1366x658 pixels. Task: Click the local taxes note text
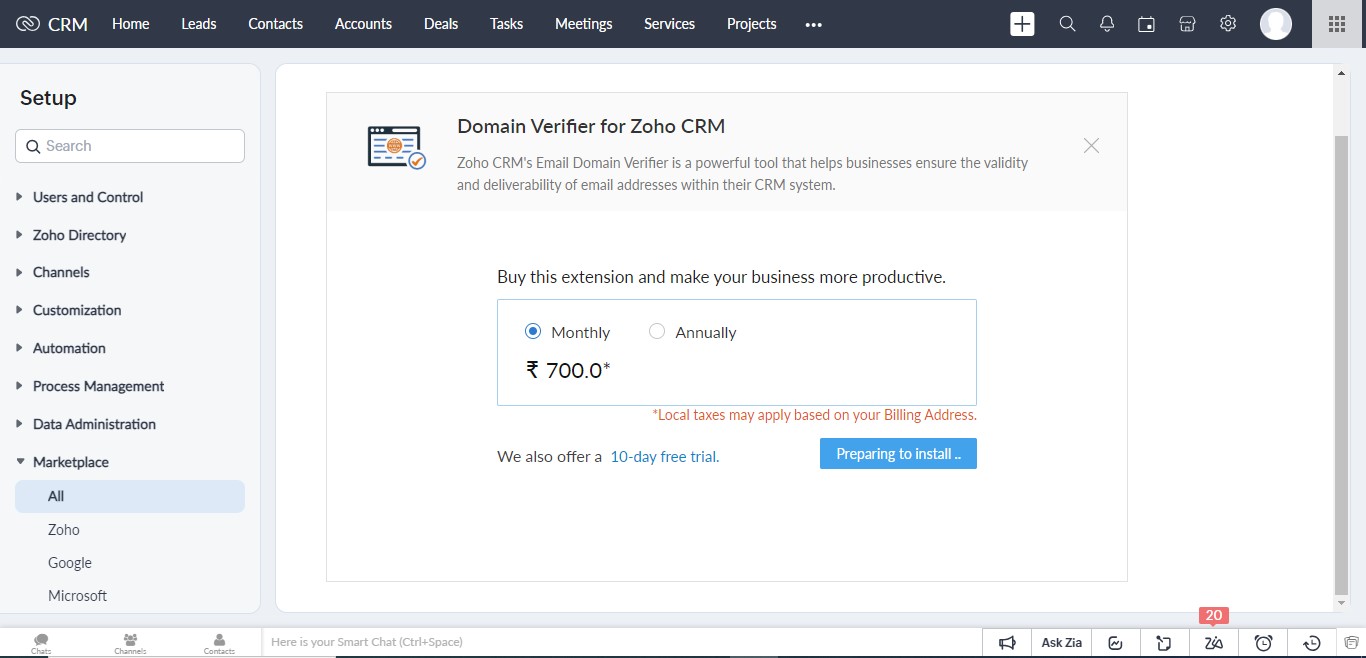815,414
